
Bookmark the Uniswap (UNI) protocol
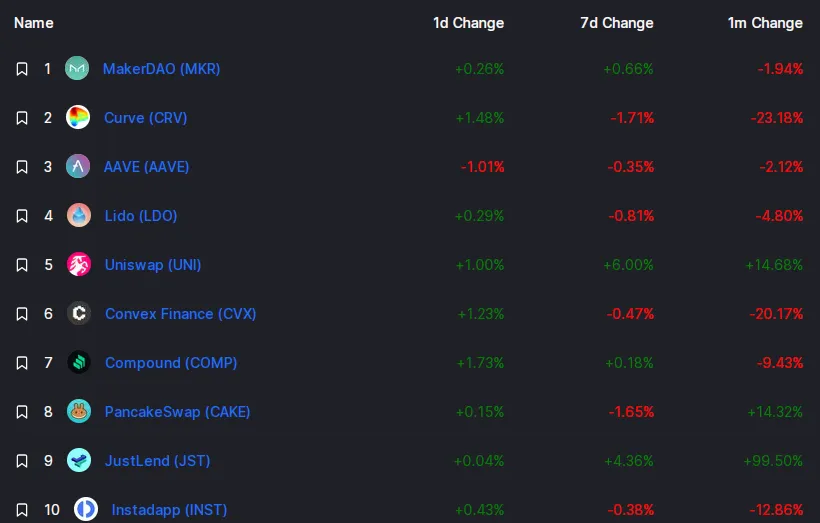tap(22, 265)
